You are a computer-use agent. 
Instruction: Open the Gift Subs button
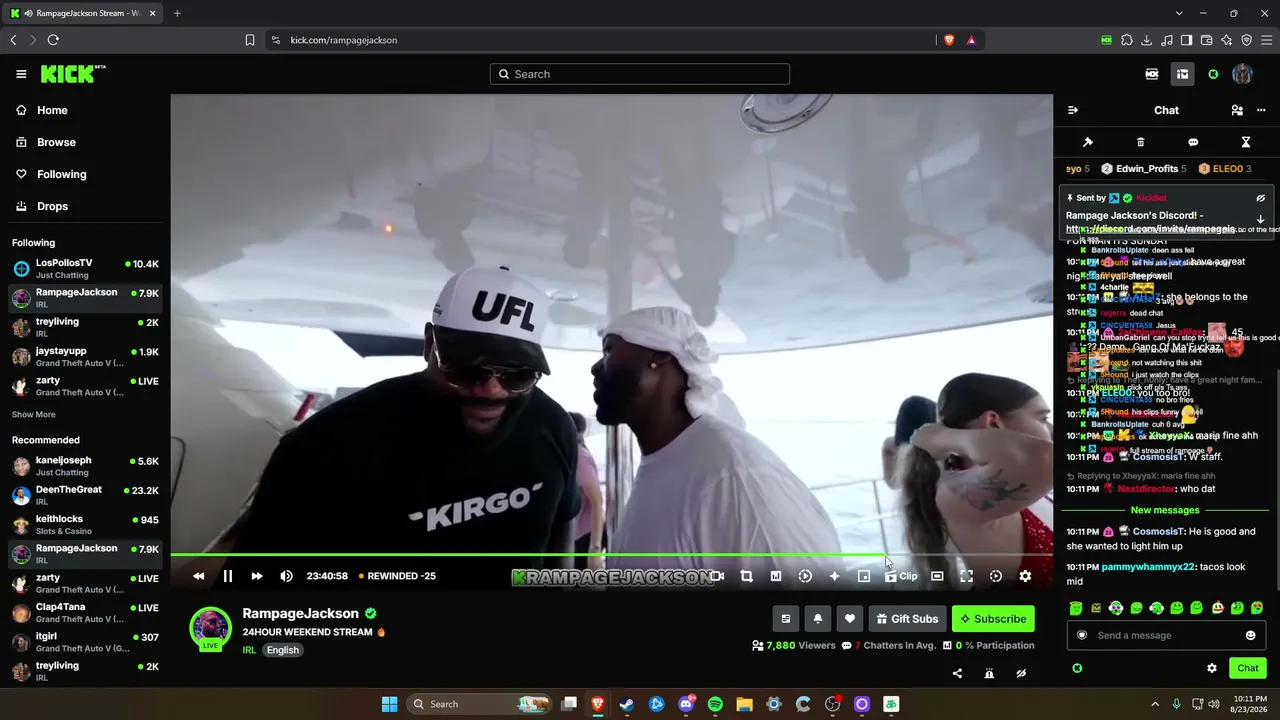(x=907, y=619)
